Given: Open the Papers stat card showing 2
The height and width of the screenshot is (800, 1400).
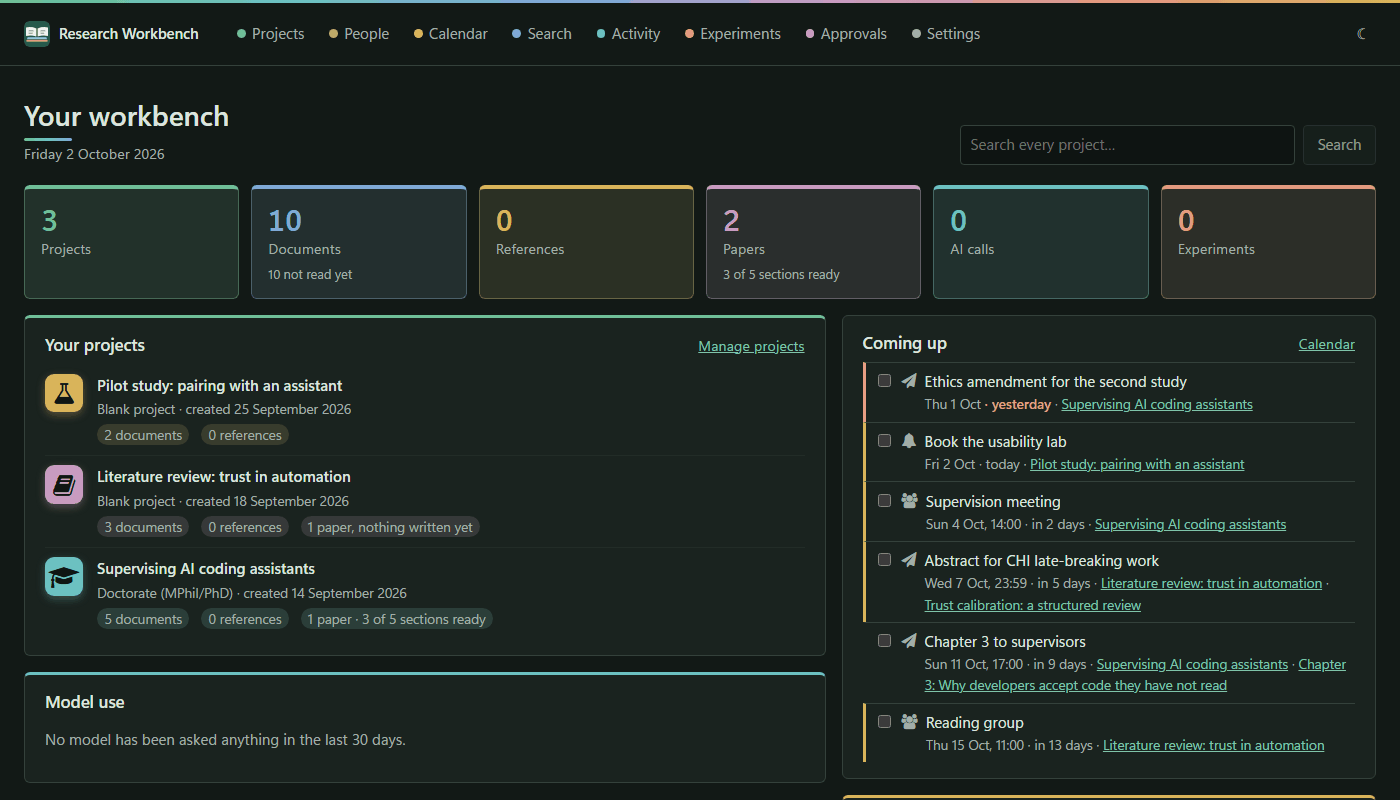Looking at the screenshot, I should 813,242.
